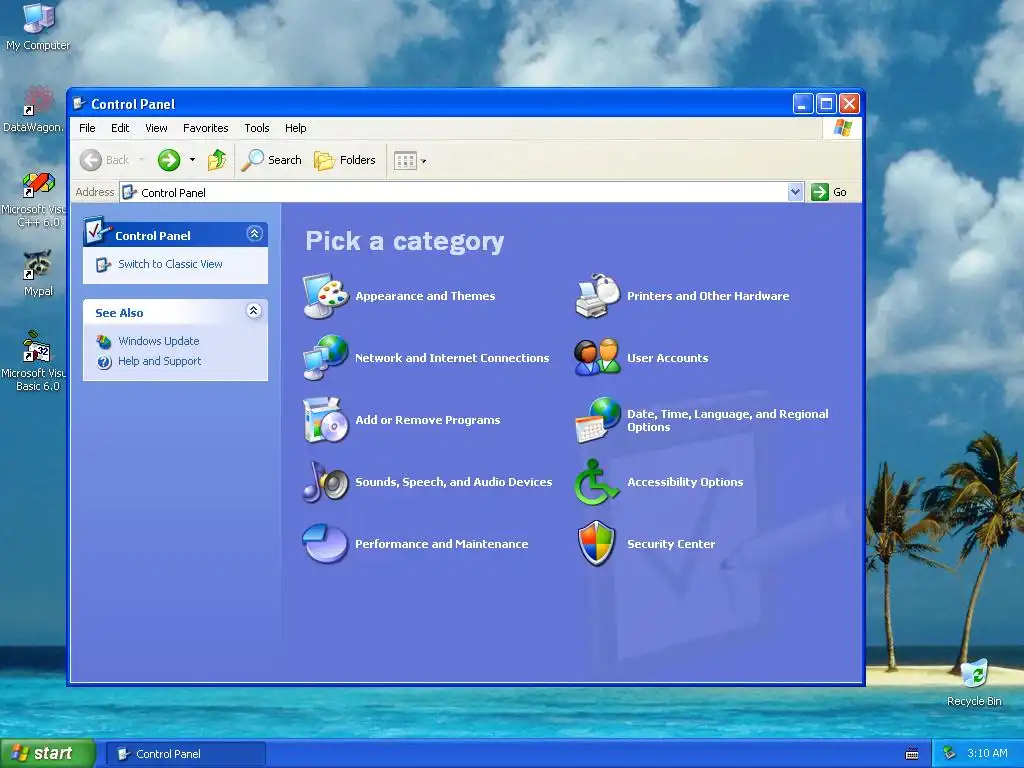1024x768 pixels.
Task: Open the File menu
Action: coord(87,128)
